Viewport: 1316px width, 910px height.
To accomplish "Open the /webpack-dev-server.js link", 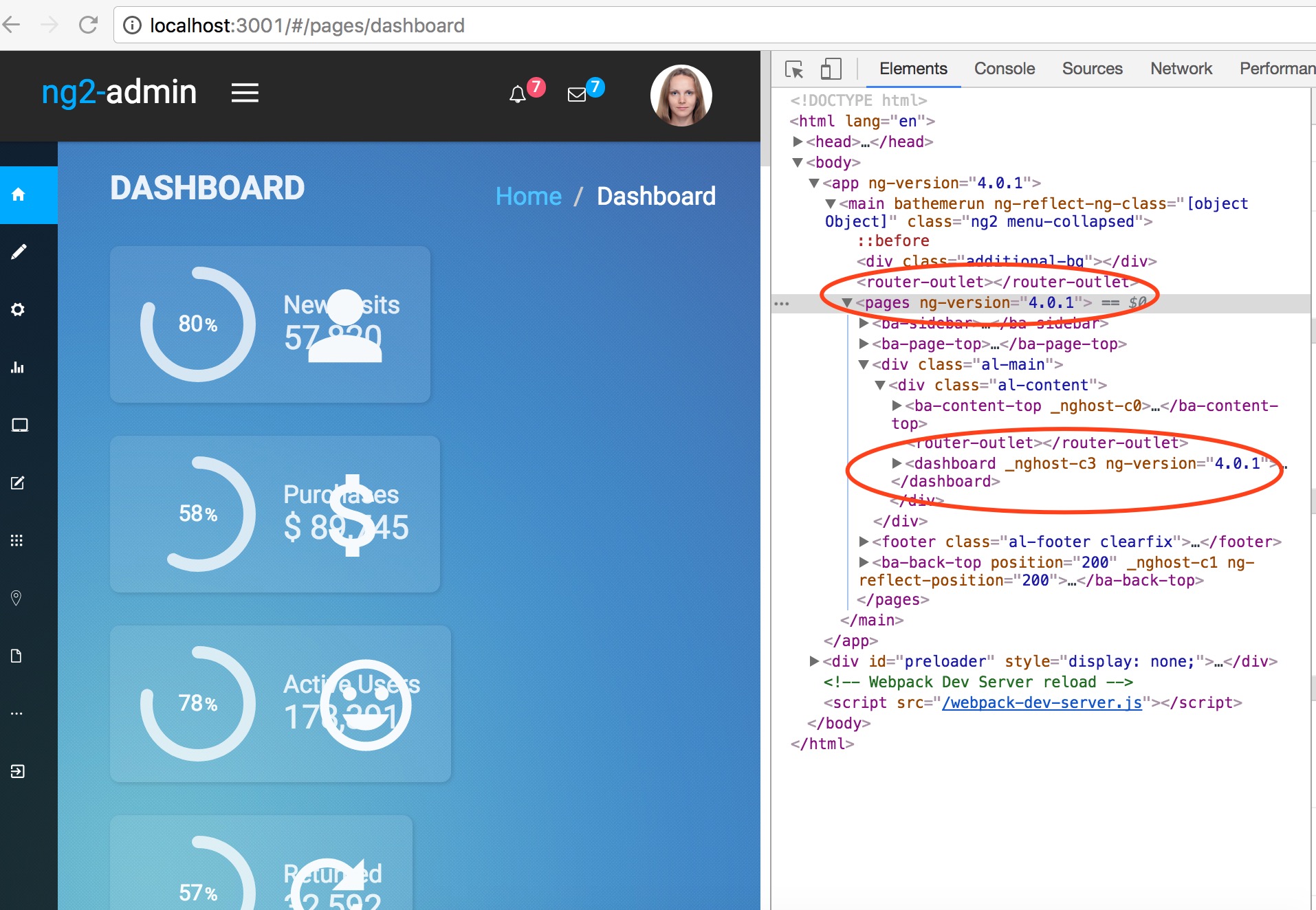I will point(1042,702).
